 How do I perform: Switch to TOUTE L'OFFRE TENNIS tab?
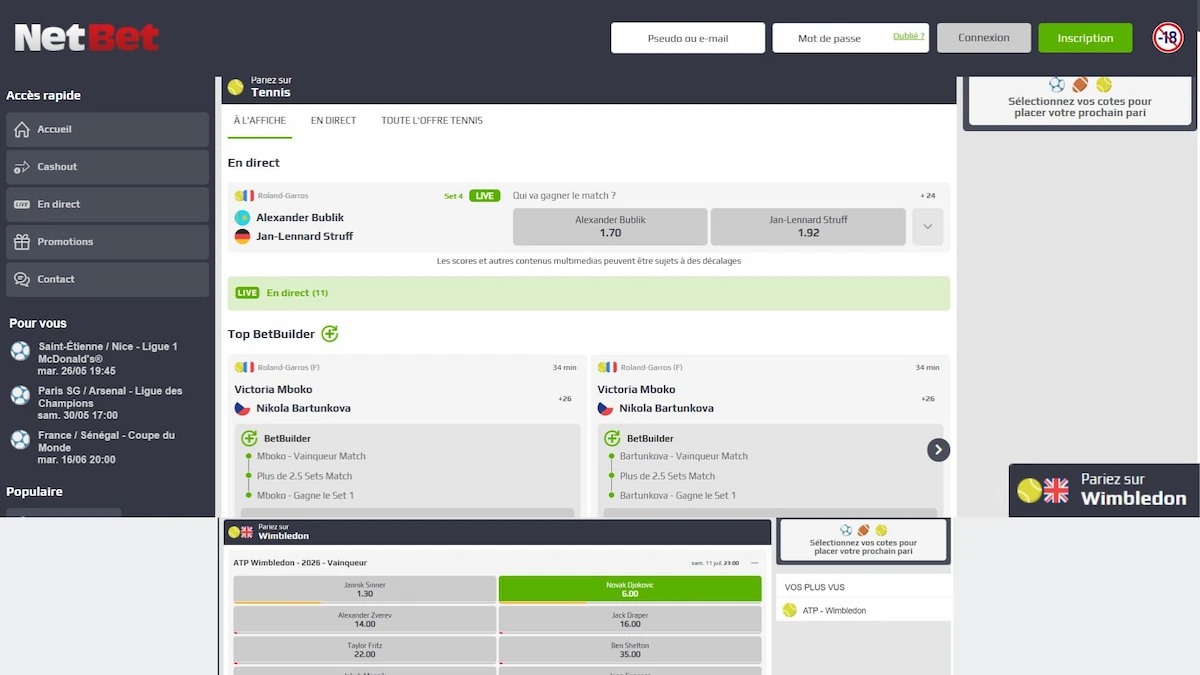point(432,121)
